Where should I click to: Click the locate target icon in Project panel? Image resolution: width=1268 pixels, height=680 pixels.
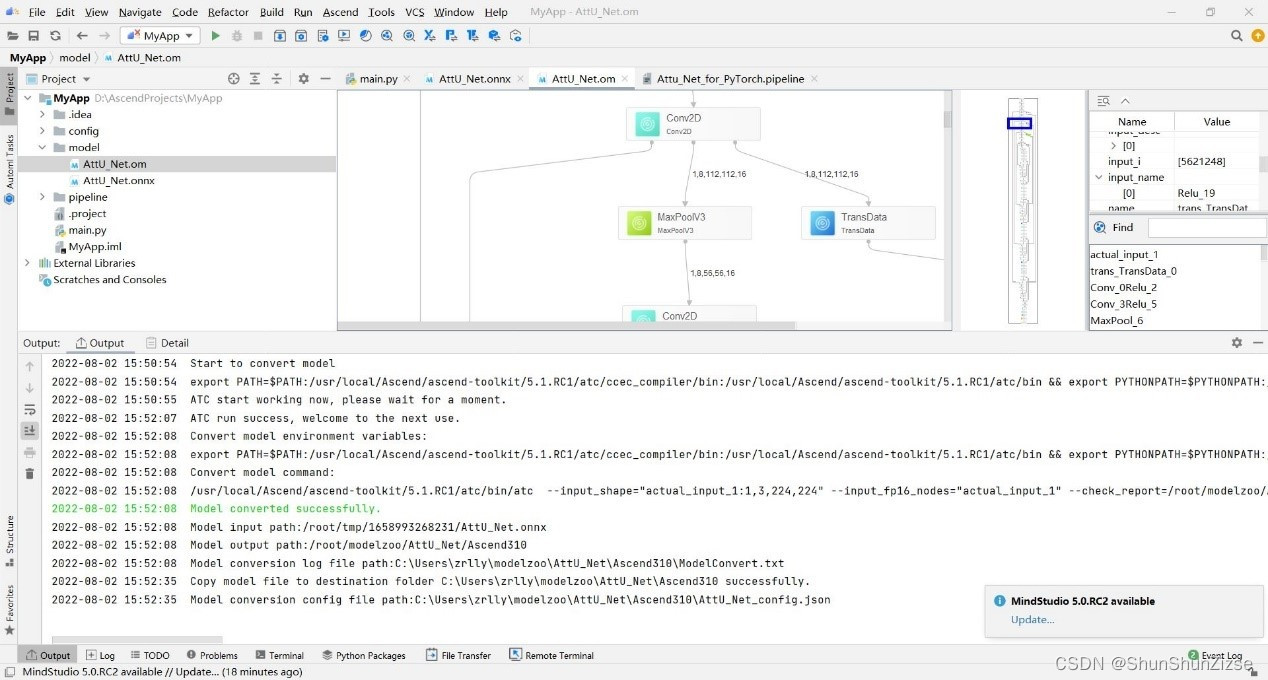234,78
